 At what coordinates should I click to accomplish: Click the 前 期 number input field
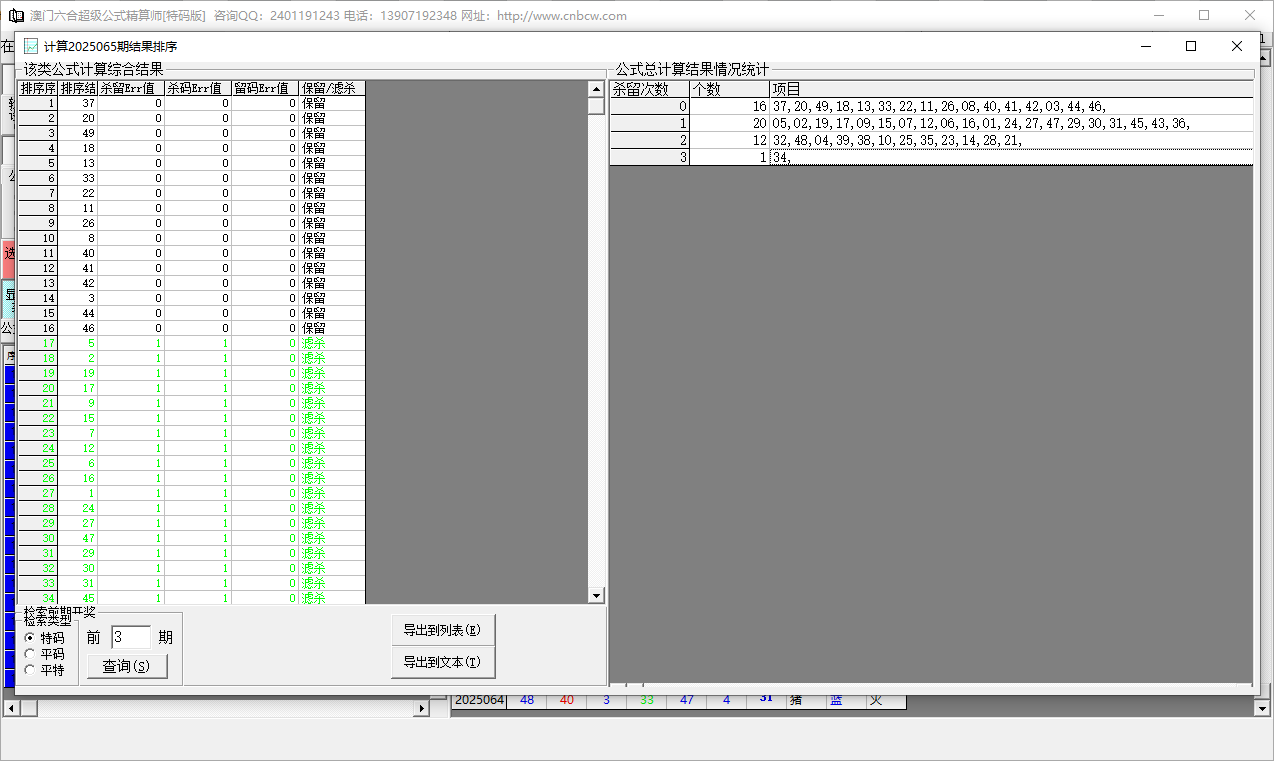[x=130, y=637]
